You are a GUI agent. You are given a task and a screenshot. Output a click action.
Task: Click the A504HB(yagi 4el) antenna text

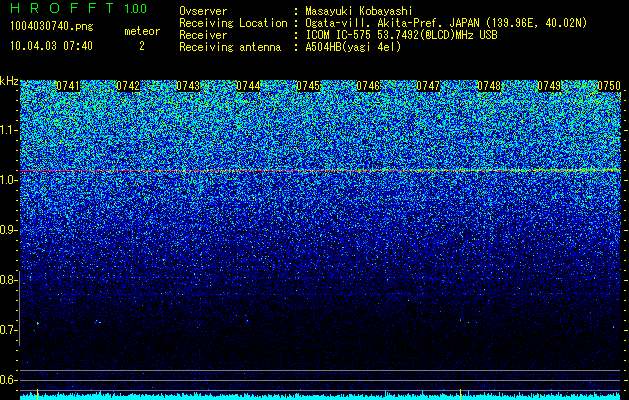[x=353, y=47]
